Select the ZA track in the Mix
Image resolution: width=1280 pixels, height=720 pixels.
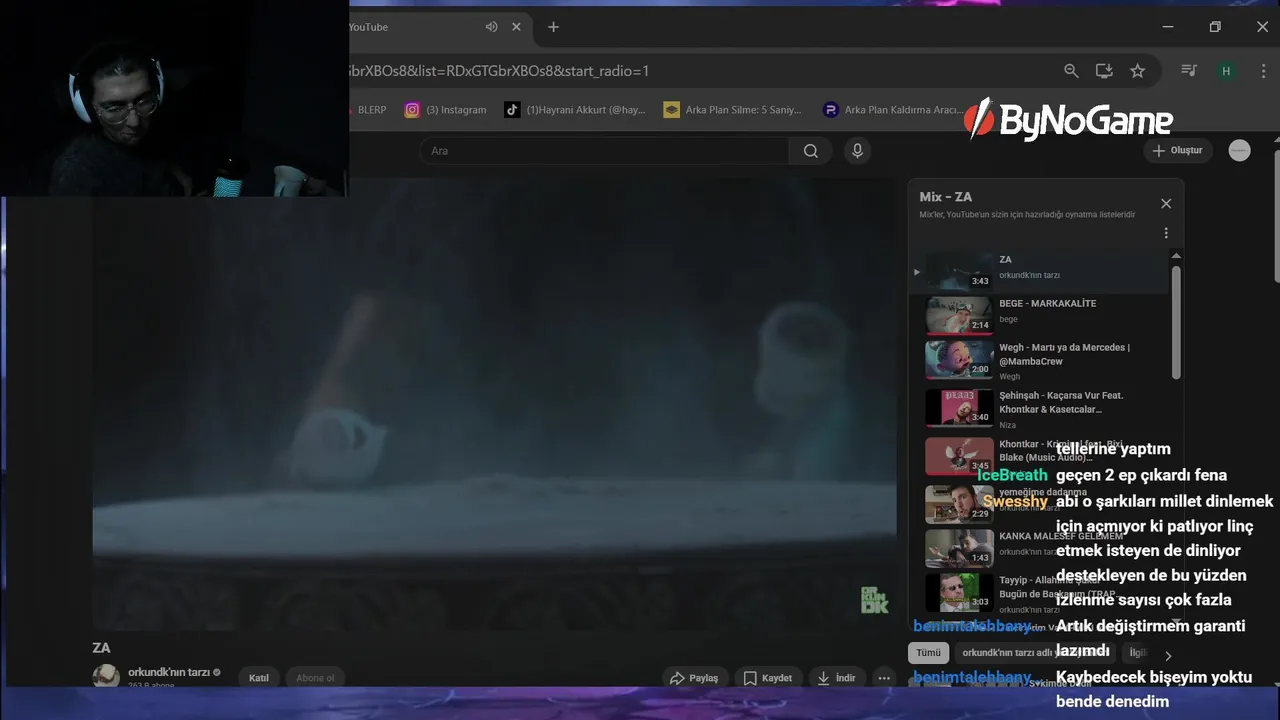point(1038,270)
